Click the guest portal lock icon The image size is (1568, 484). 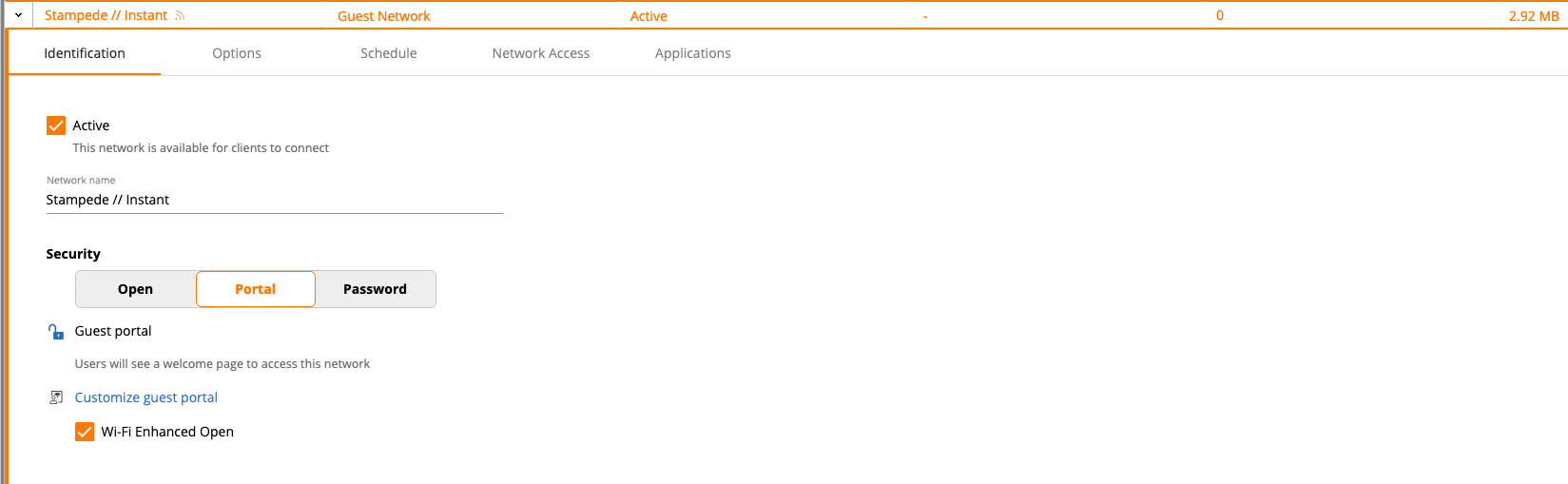pos(55,331)
